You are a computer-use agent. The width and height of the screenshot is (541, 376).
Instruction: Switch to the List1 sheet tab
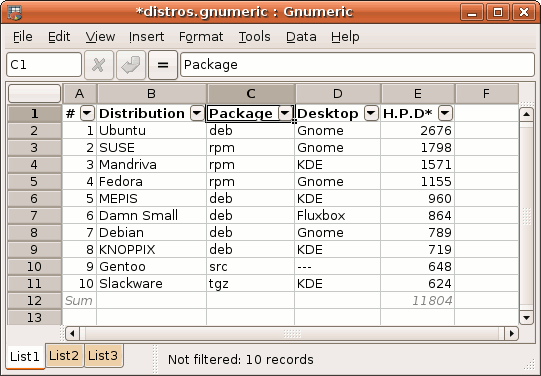pos(25,356)
